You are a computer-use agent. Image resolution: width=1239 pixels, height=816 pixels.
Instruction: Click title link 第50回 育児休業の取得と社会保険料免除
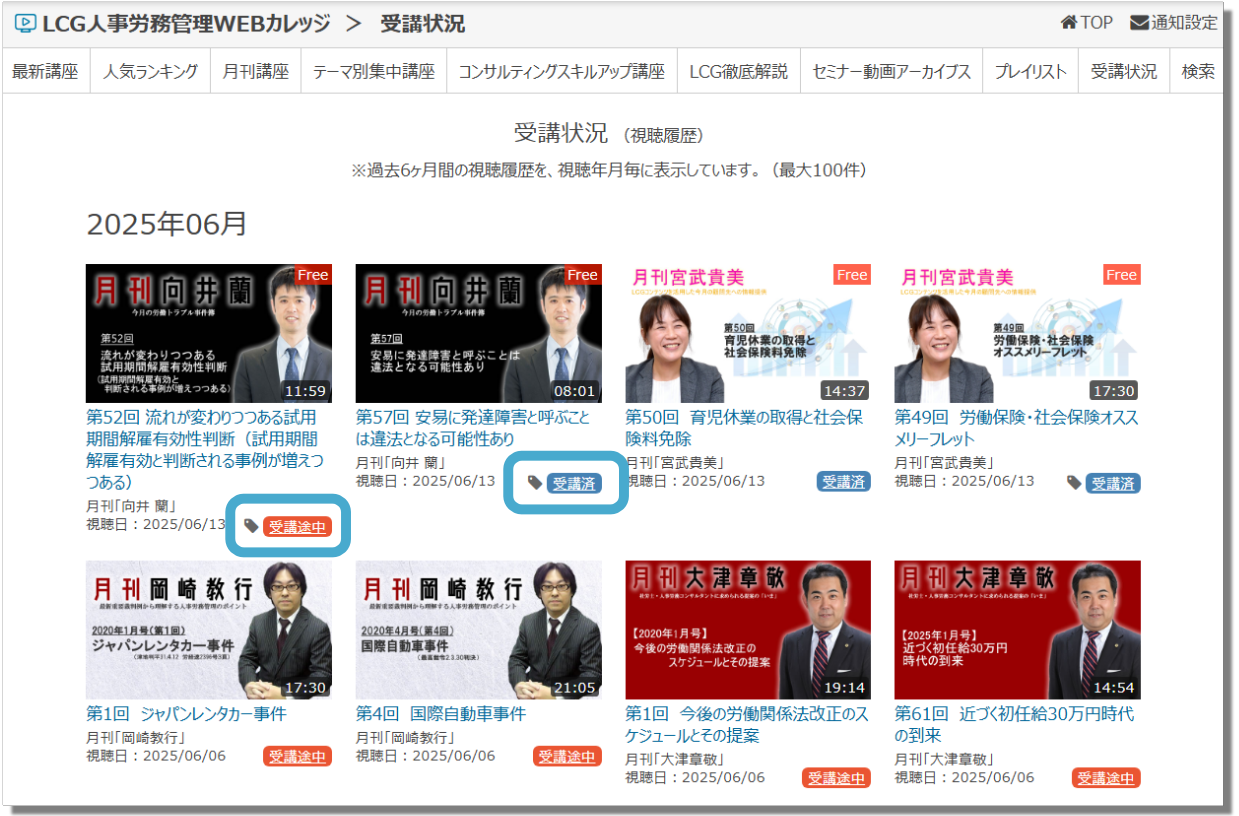pos(744,428)
